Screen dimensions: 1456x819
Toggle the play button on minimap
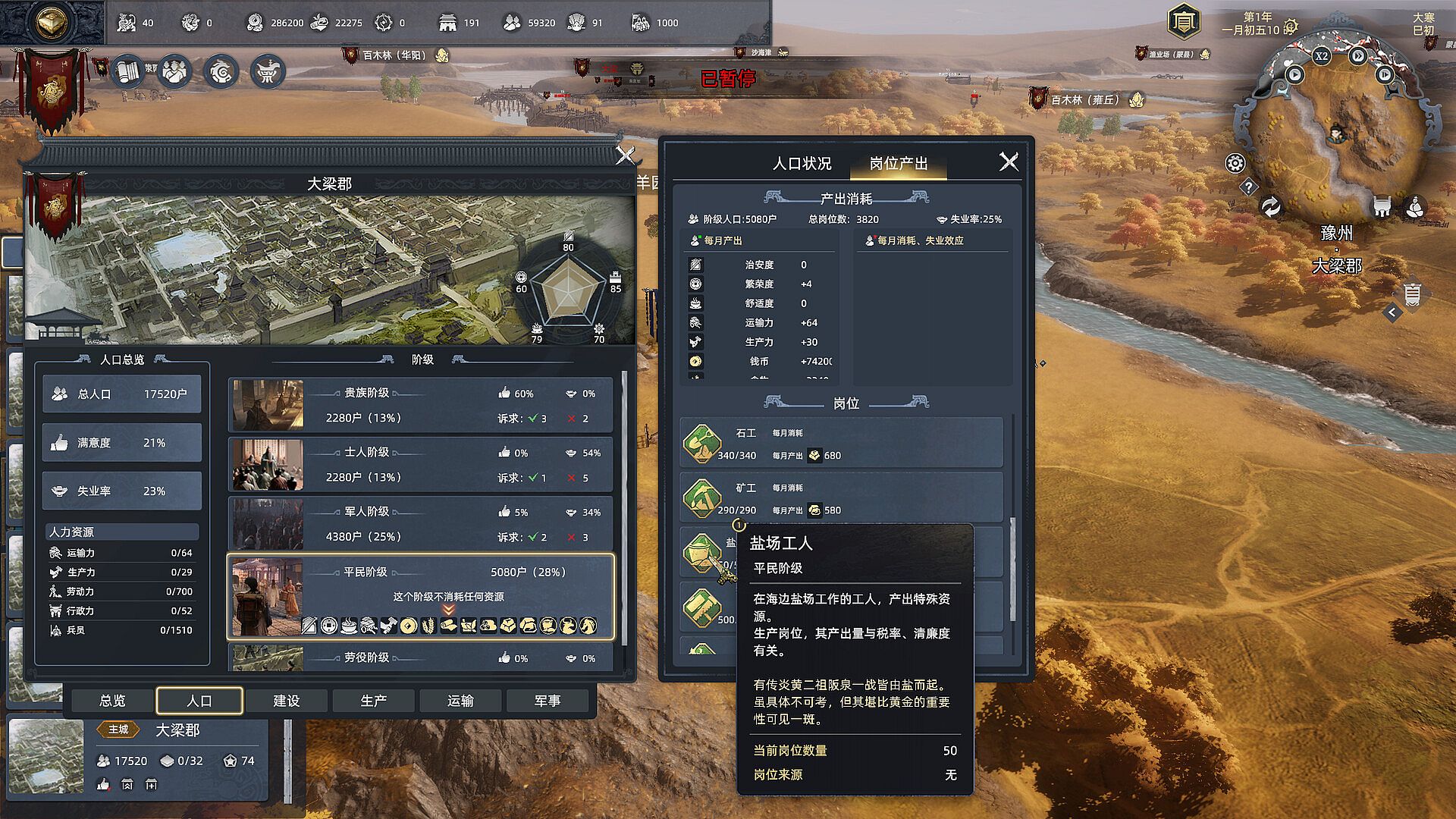tap(1294, 74)
